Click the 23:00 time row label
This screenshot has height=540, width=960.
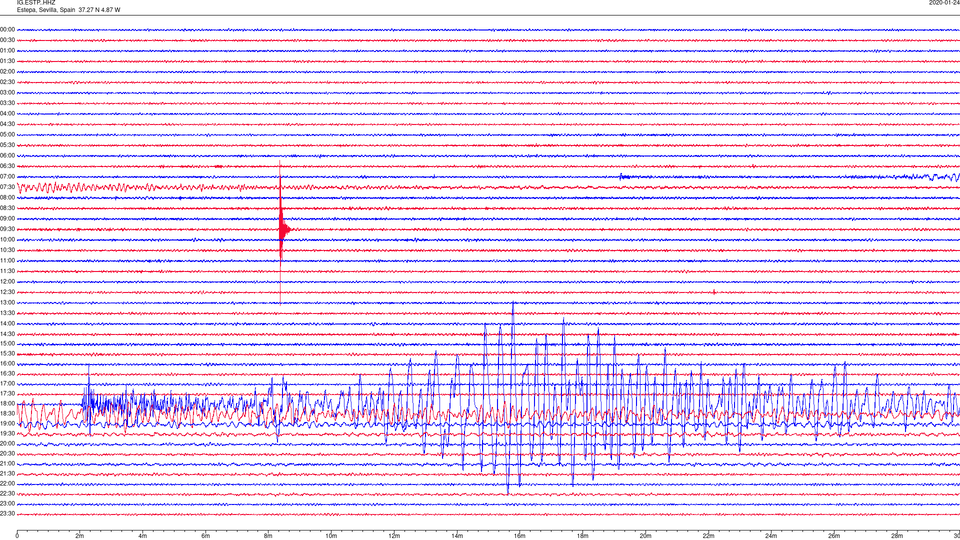tap(7, 504)
